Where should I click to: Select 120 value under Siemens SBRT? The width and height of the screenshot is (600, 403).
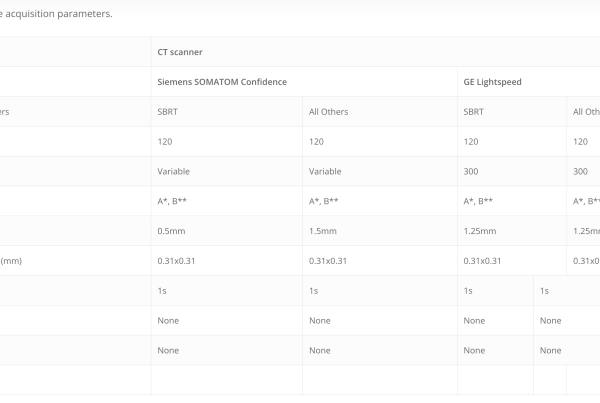[x=227, y=142]
